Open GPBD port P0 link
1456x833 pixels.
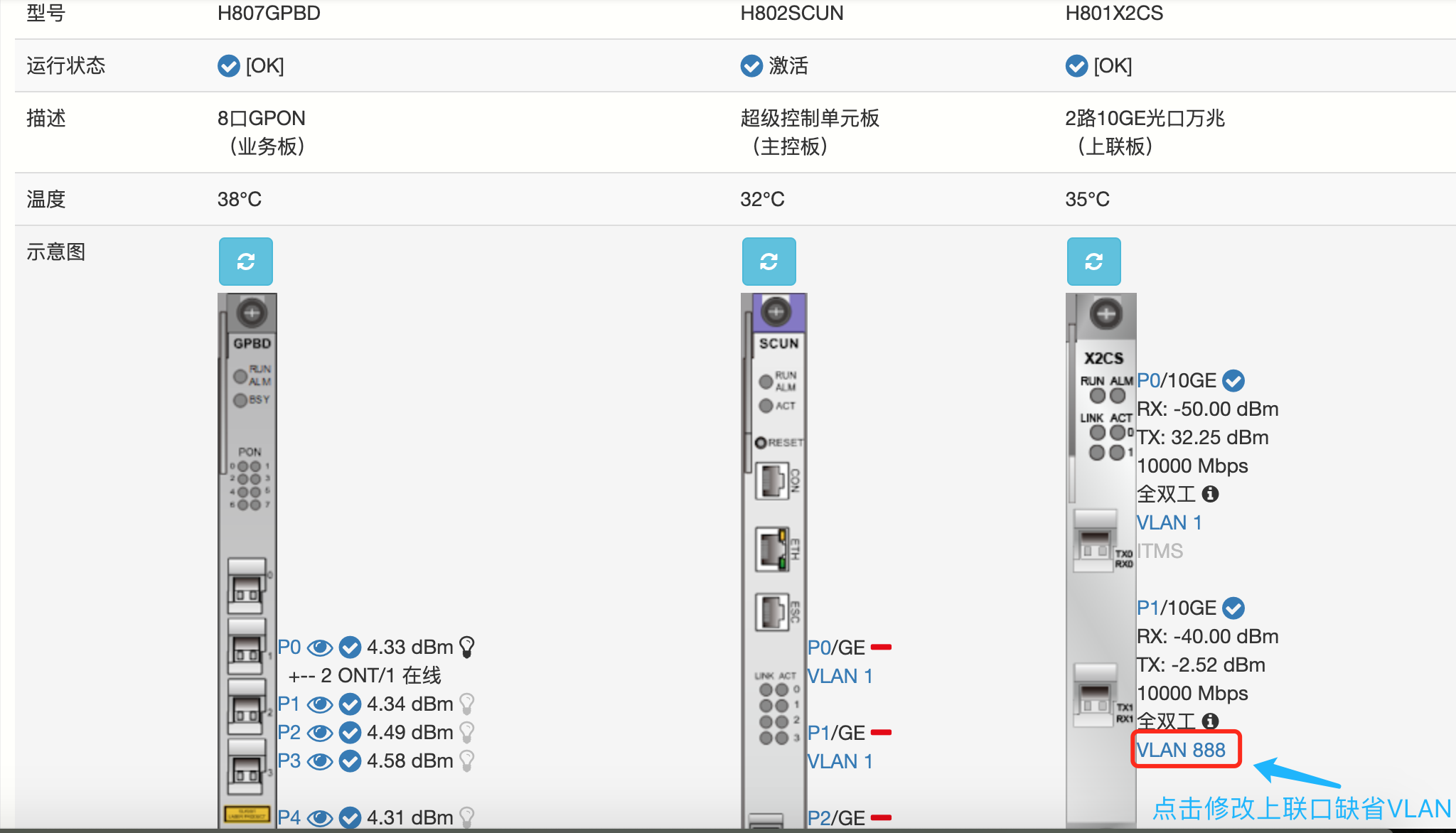pos(289,647)
